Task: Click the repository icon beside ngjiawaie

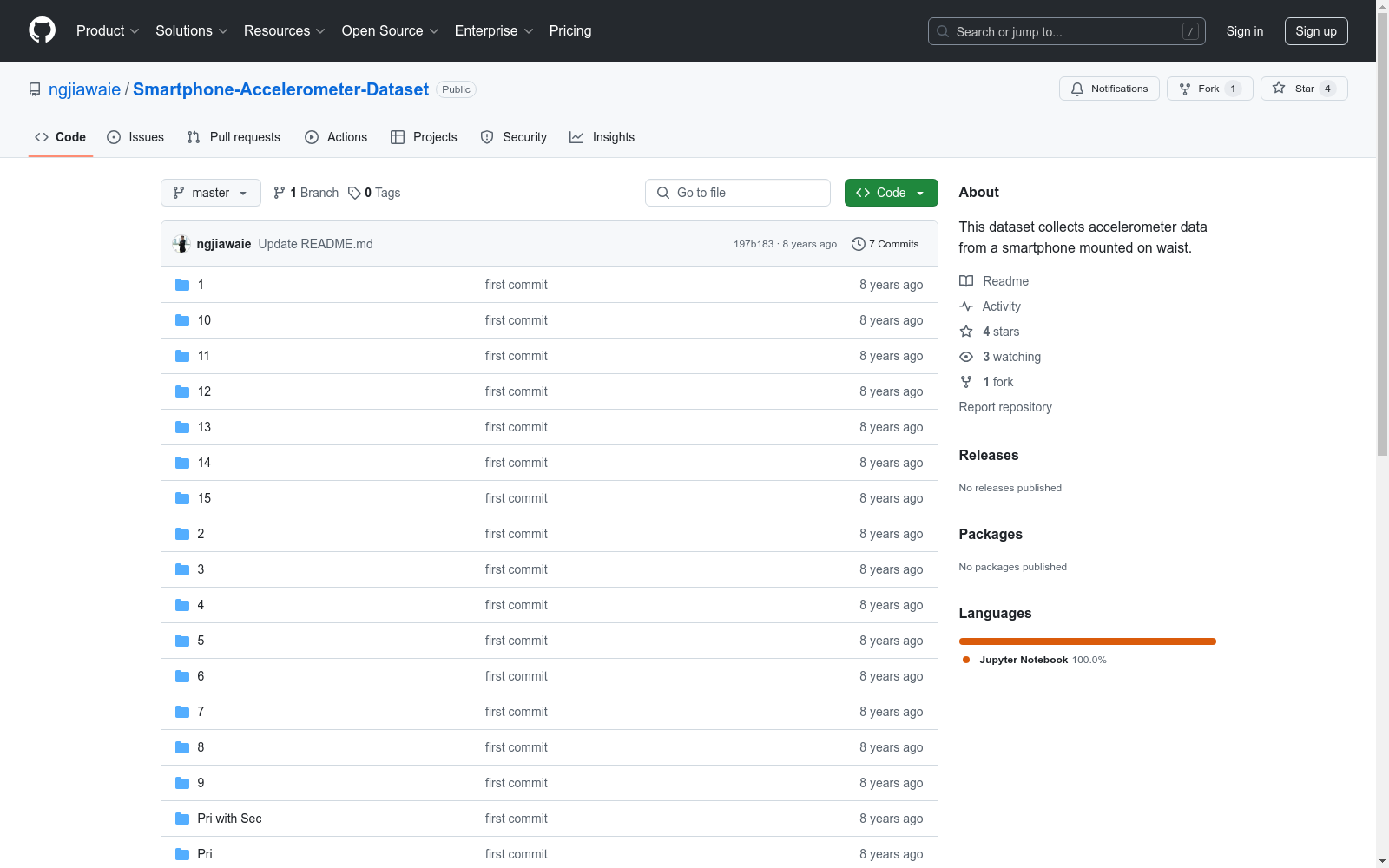Action: coord(35,89)
